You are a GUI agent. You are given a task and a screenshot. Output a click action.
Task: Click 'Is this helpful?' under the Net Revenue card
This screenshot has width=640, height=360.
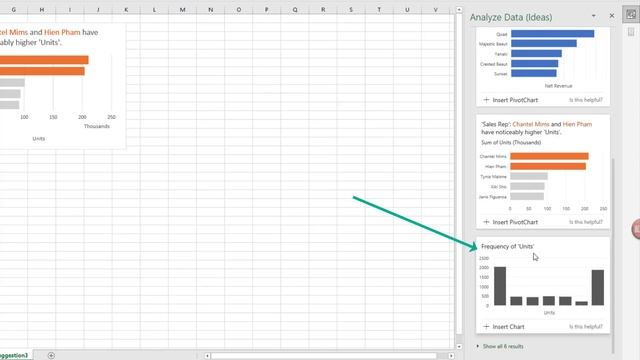[586, 100]
